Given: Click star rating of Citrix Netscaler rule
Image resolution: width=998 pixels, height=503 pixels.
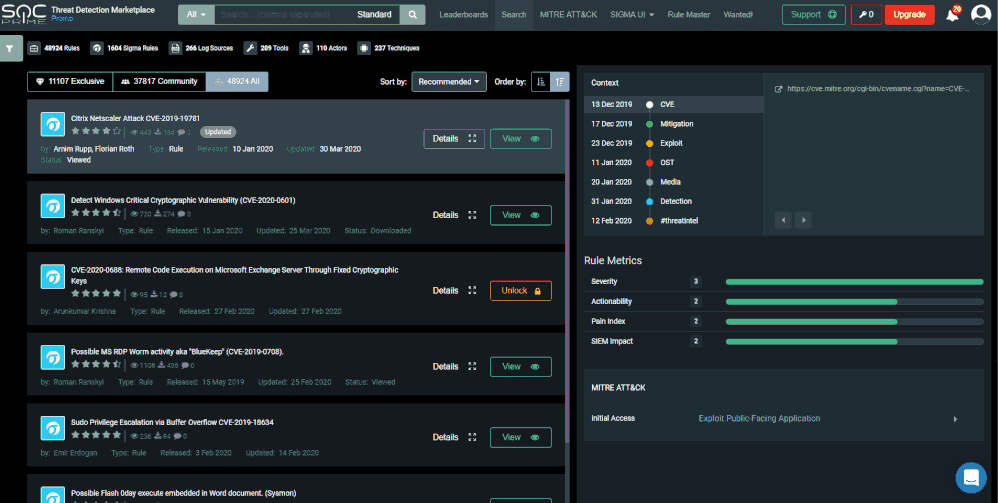Looking at the screenshot, I should pyautogui.click(x=96, y=132).
